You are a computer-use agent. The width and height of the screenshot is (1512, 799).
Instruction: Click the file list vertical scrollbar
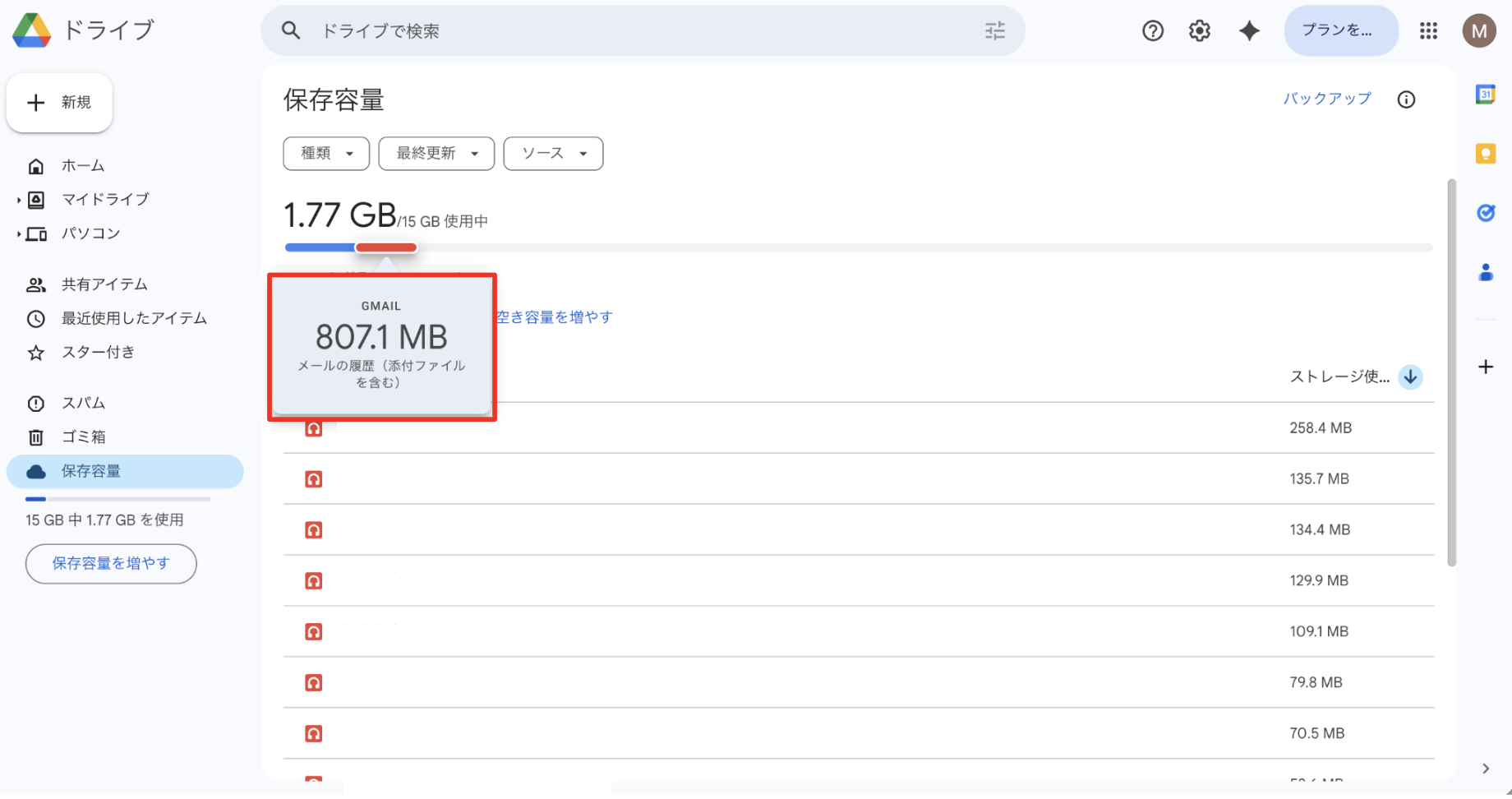click(1451, 372)
